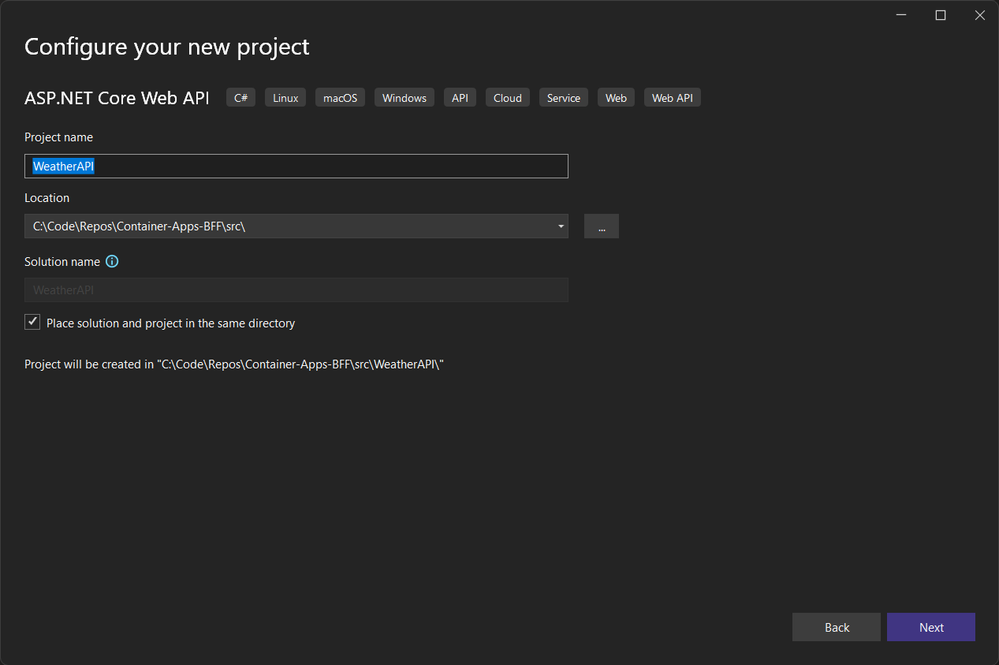The width and height of the screenshot is (999, 665).
Task: Click the Windows tag
Action: pos(405,97)
